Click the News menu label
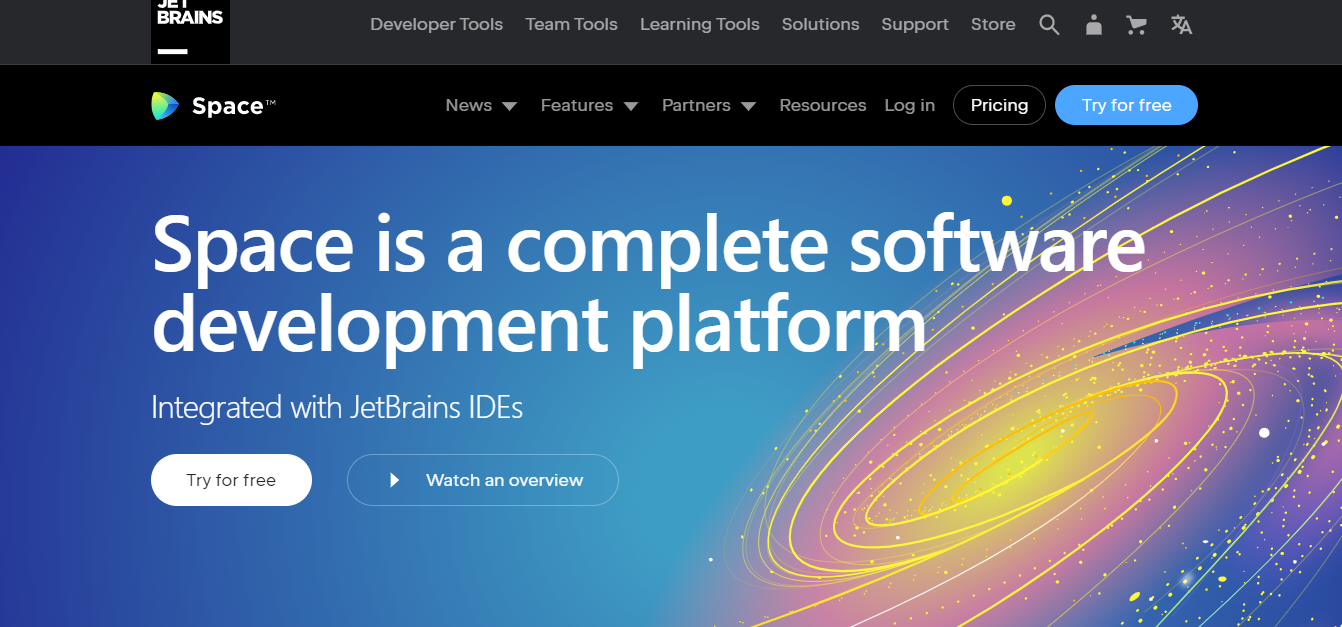The image size is (1342, 627). pos(468,105)
